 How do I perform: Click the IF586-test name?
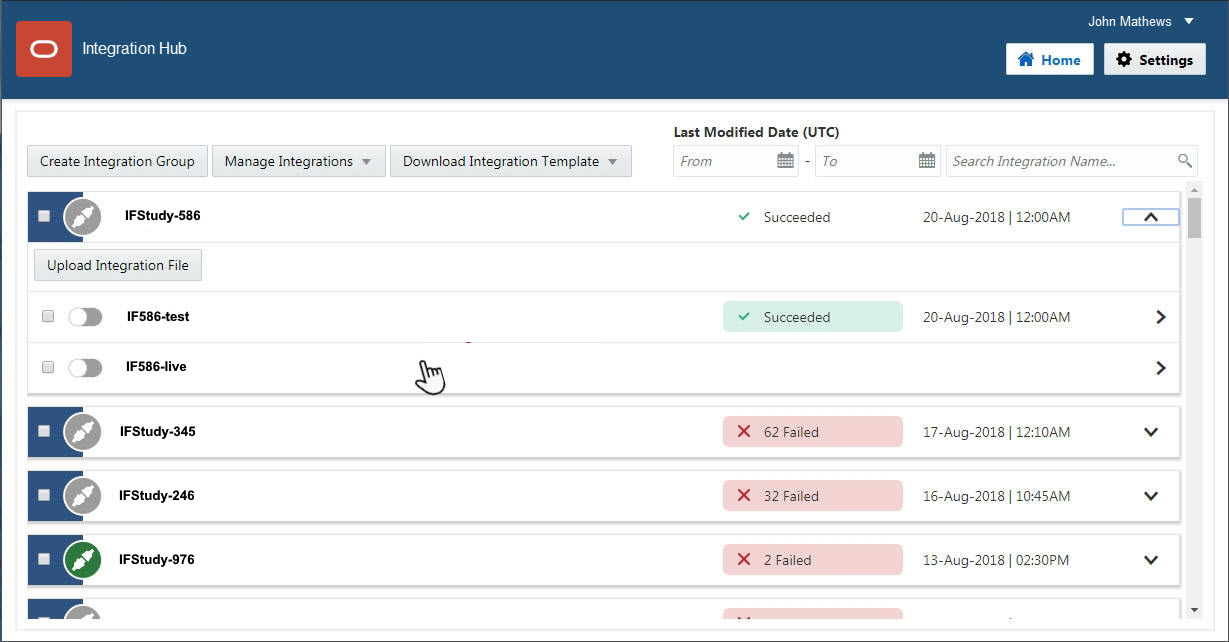tap(158, 316)
